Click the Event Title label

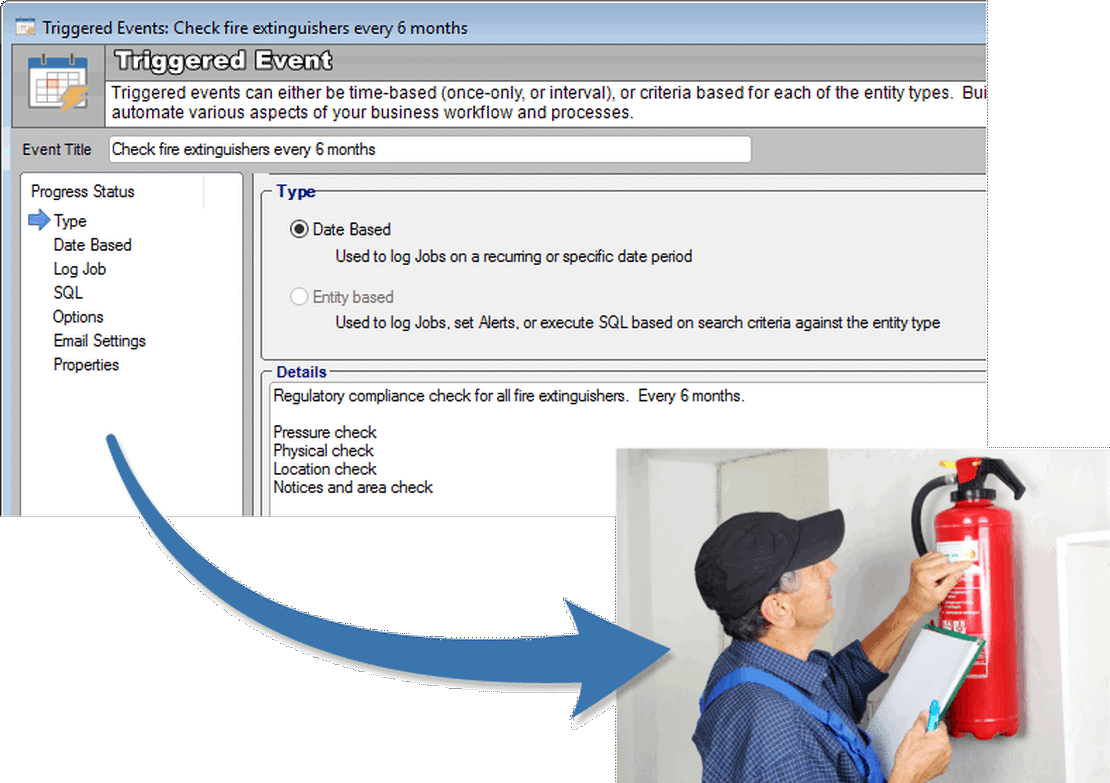[x=57, y=150]
